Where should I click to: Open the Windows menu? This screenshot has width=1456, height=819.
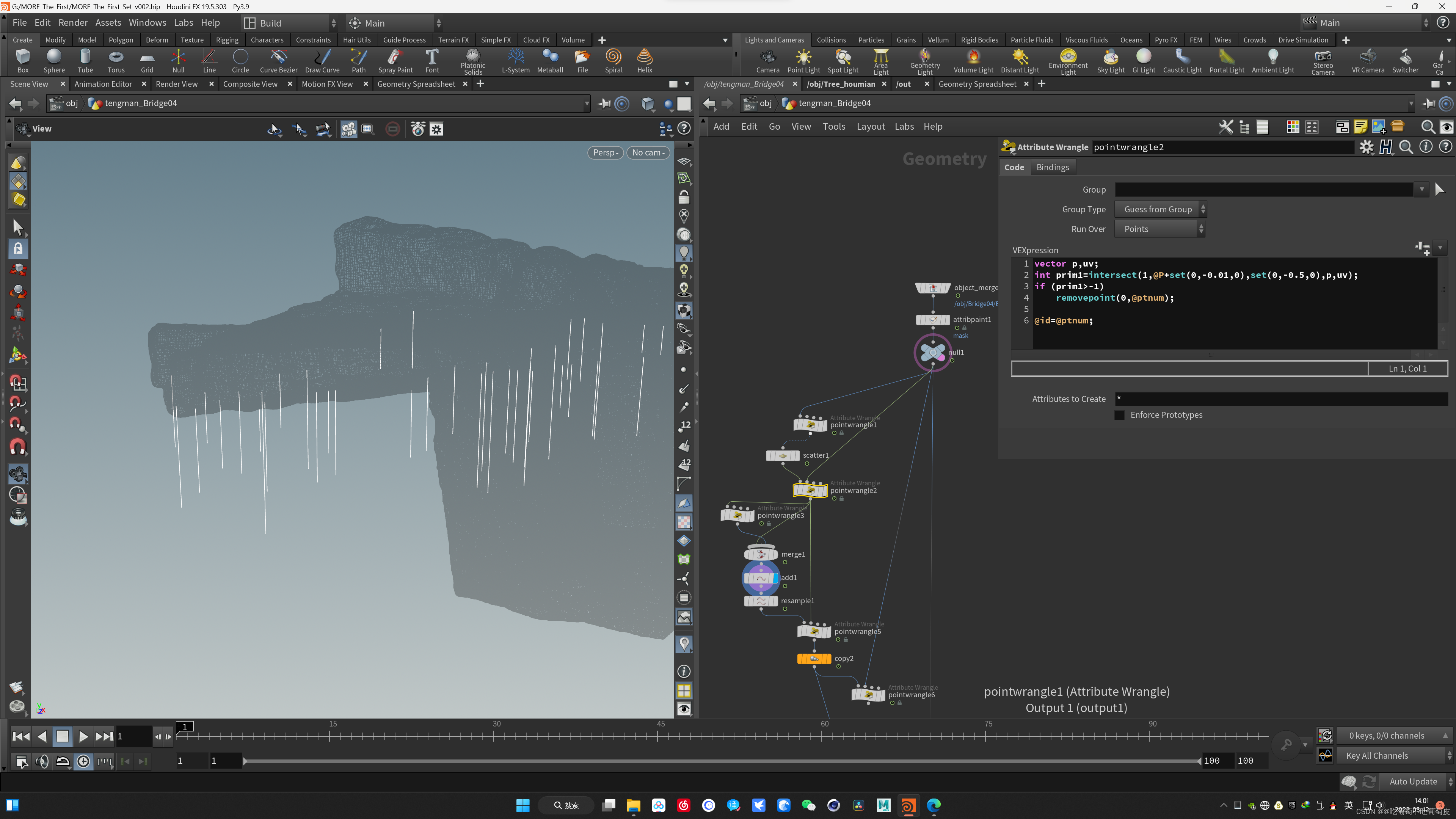(147, 23)
